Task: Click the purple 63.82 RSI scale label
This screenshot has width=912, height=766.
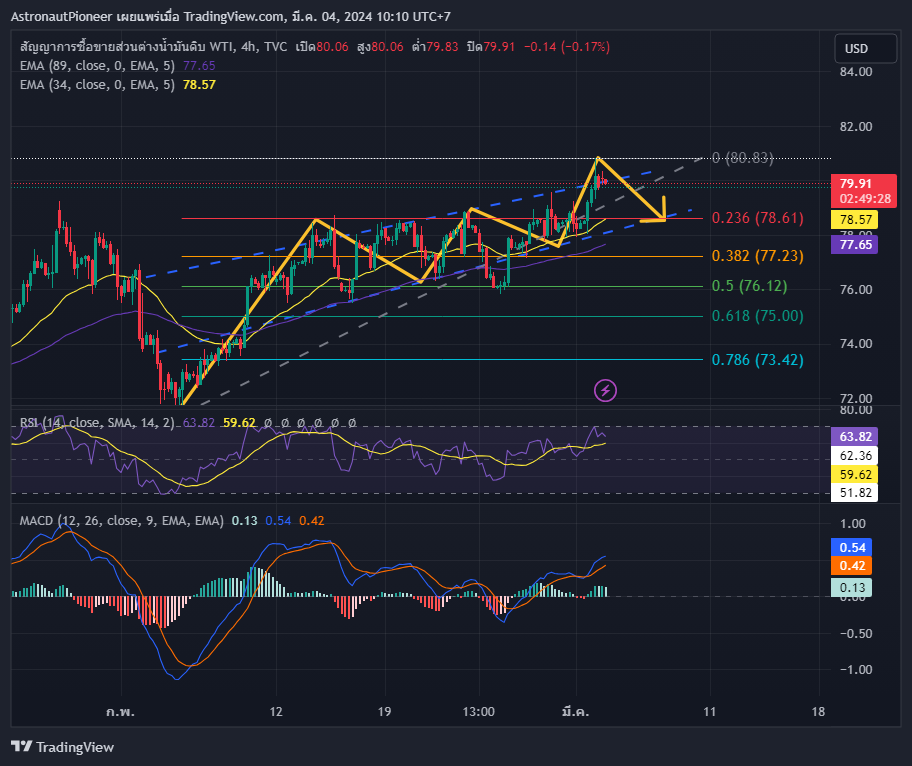Action: click(x=855, y=436)
